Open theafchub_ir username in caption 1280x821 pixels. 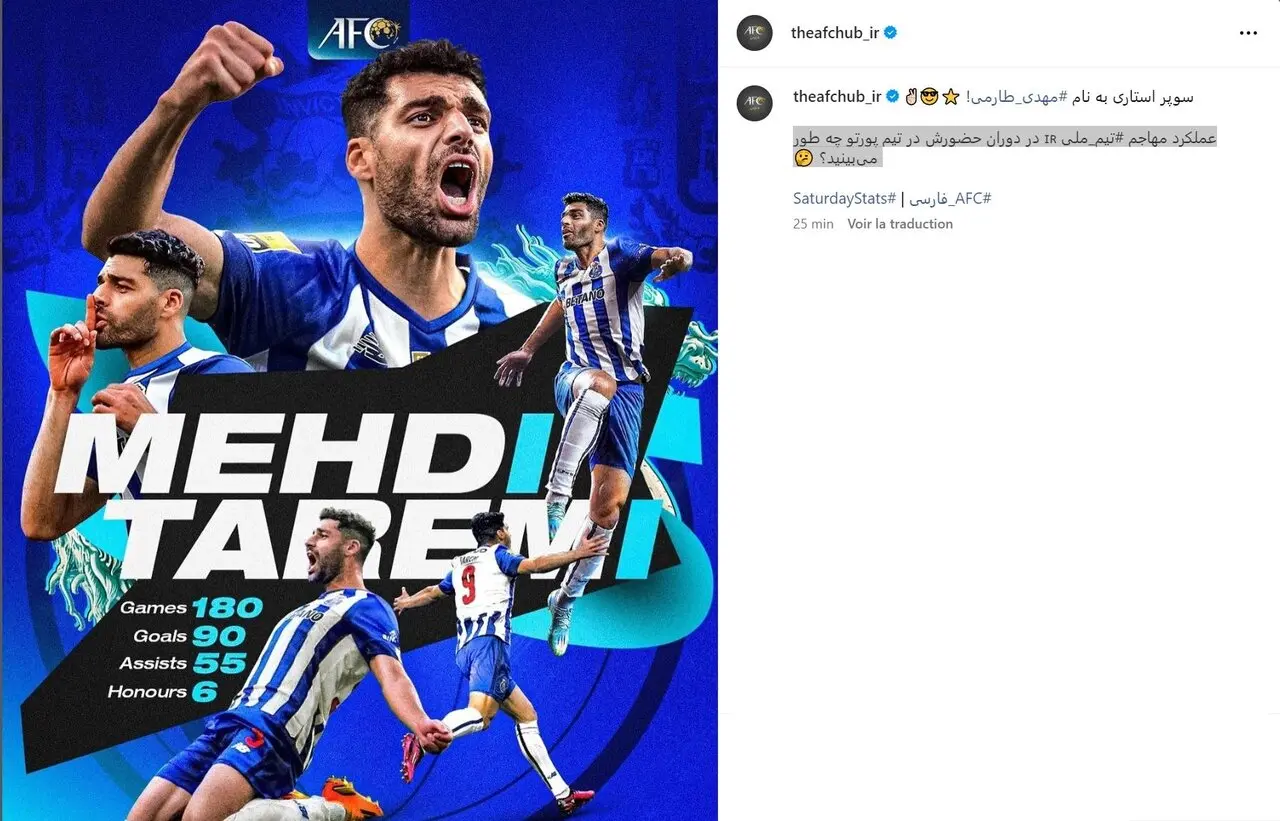click(837, 97)
